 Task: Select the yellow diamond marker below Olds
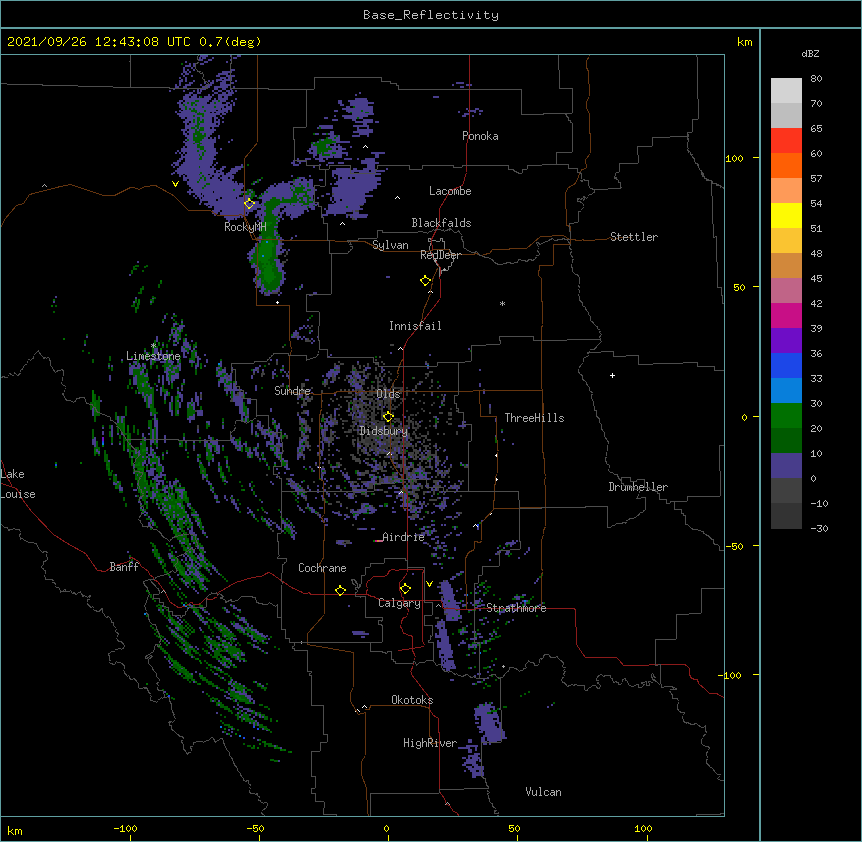pos(388,416)
